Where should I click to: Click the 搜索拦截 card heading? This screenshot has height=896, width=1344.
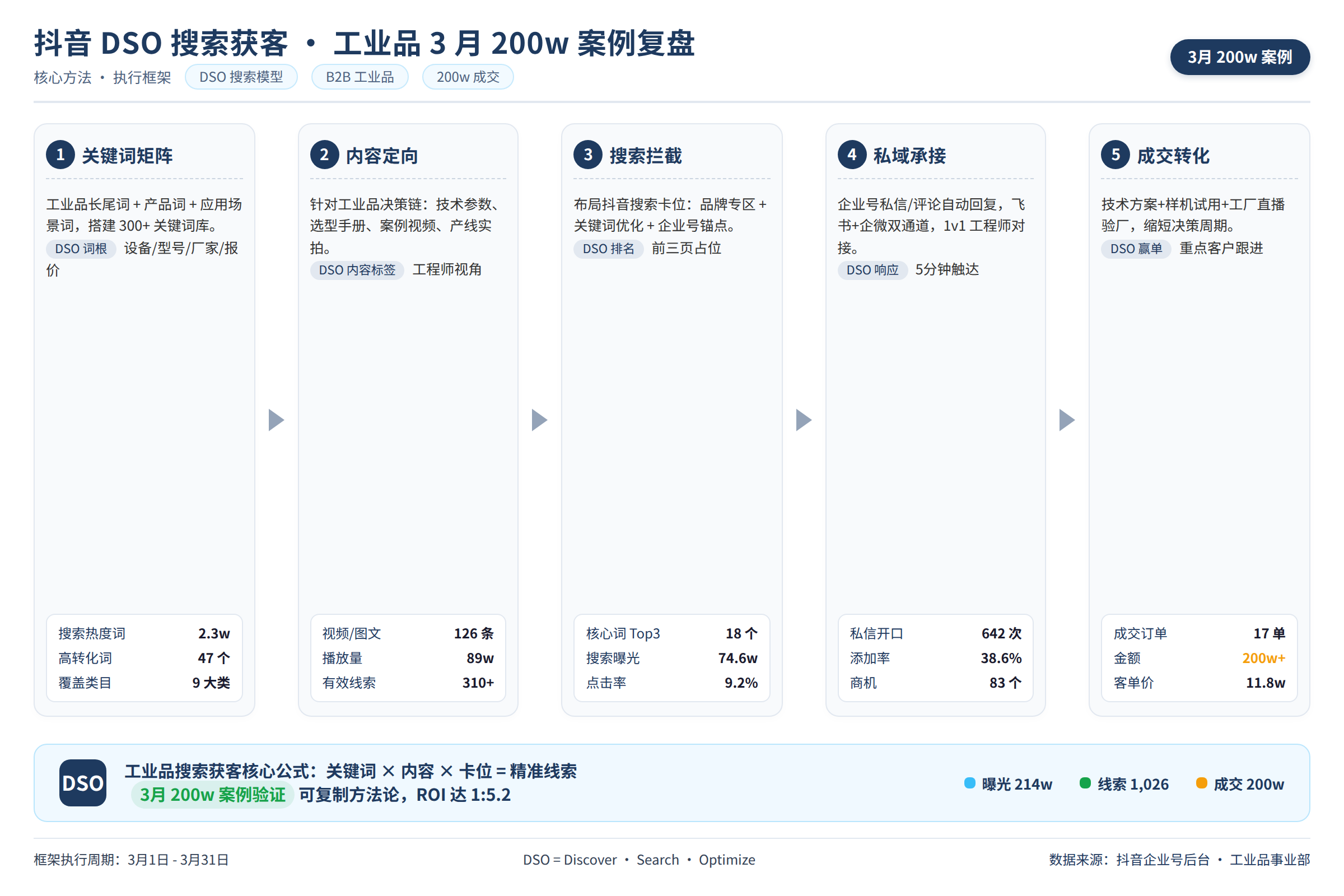coord(646,156)
